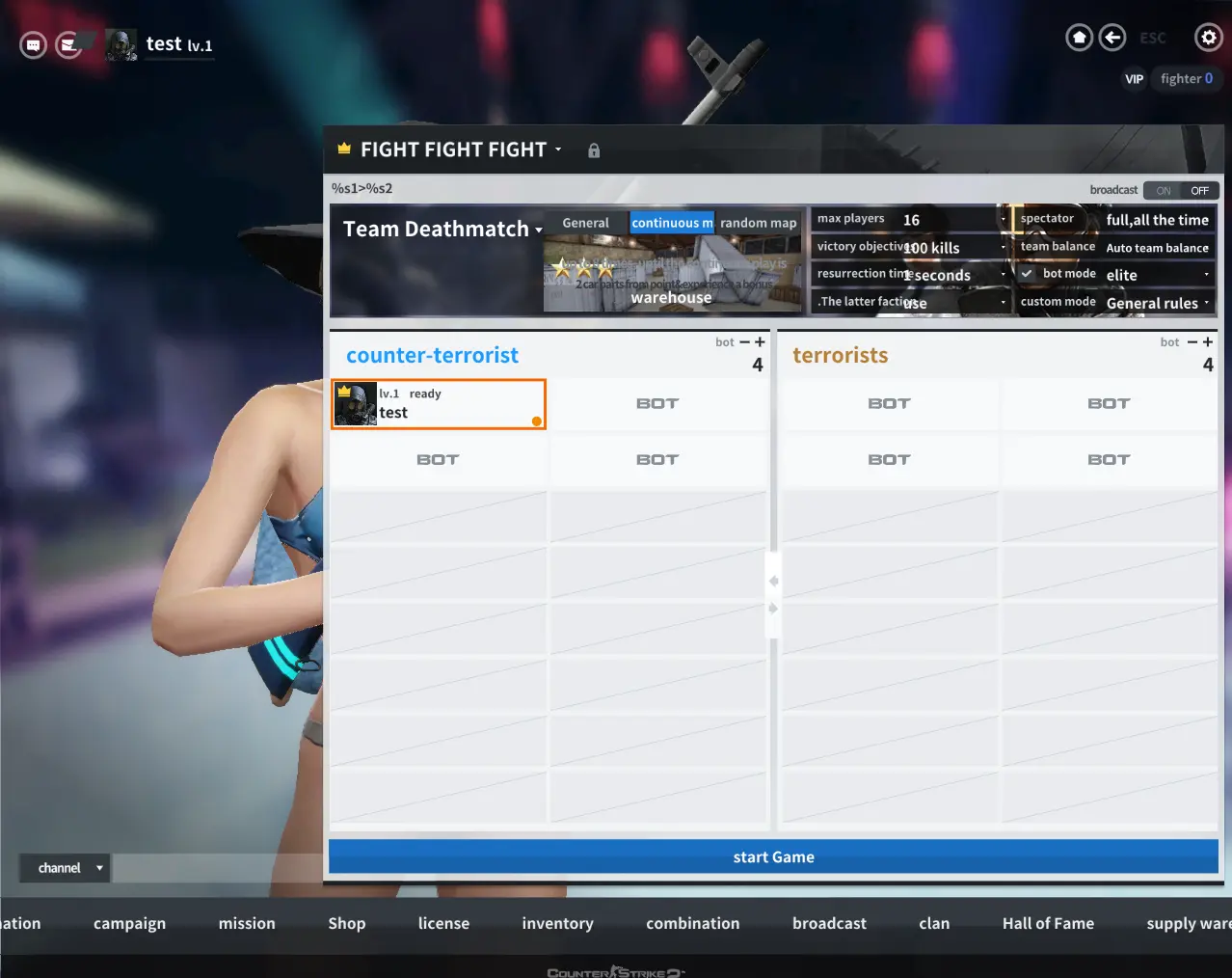Select the General map tab

point(586,223)
